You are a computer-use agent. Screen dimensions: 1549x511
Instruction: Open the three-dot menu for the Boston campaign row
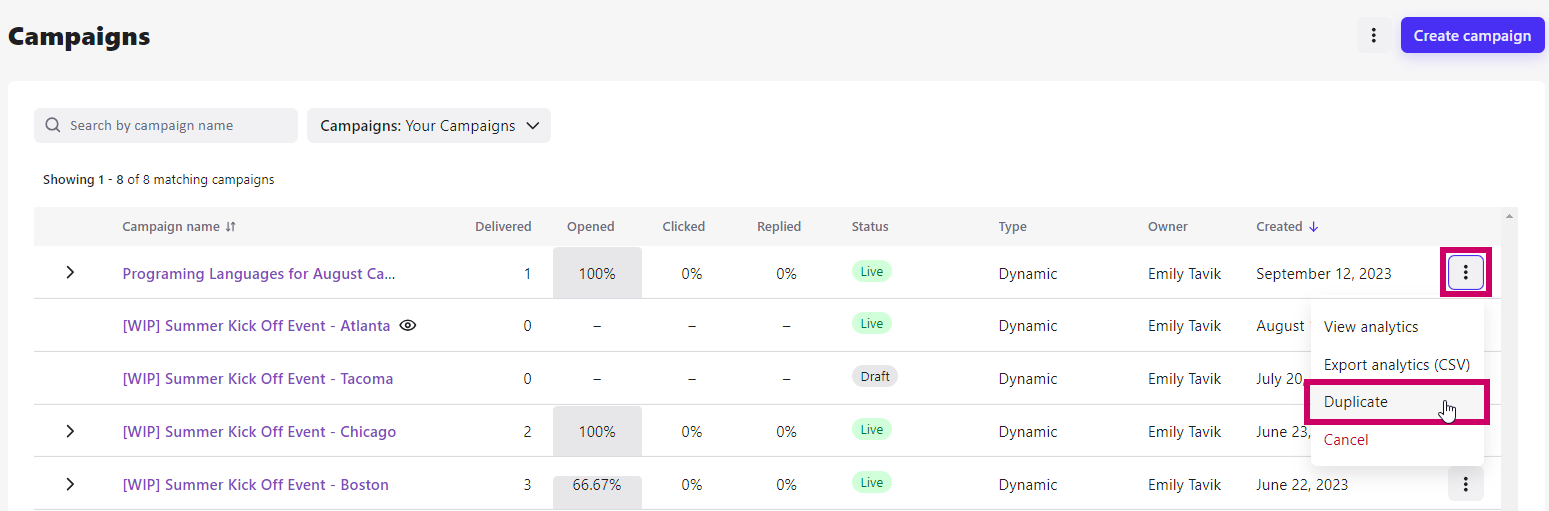pos(1465,484)
